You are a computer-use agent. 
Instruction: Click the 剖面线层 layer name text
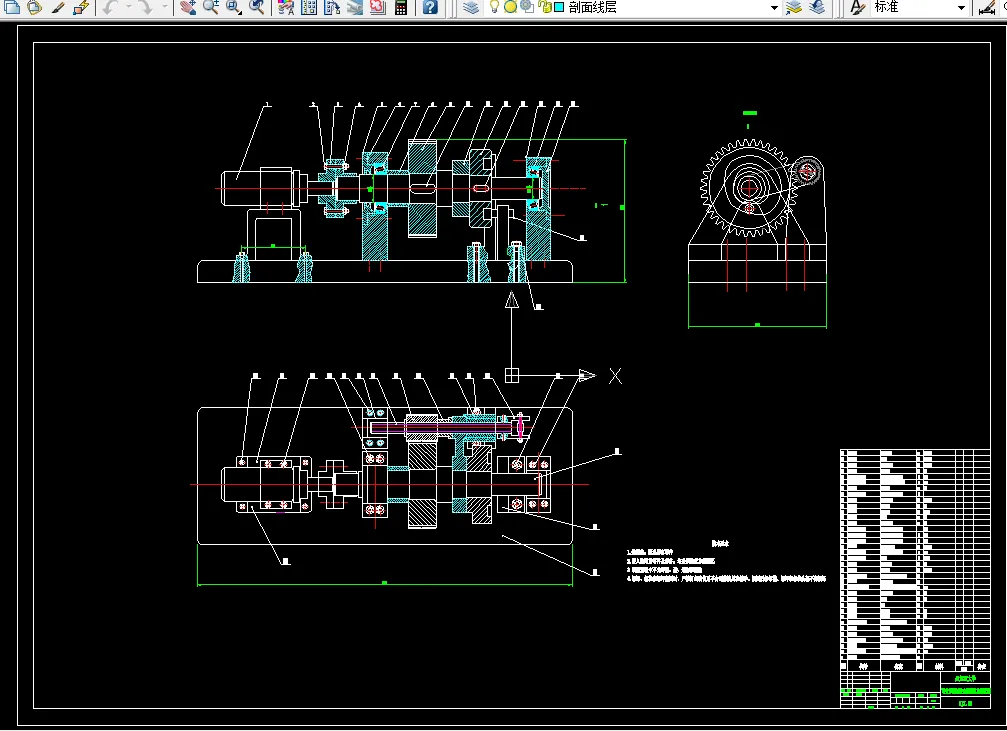point(592,7)
